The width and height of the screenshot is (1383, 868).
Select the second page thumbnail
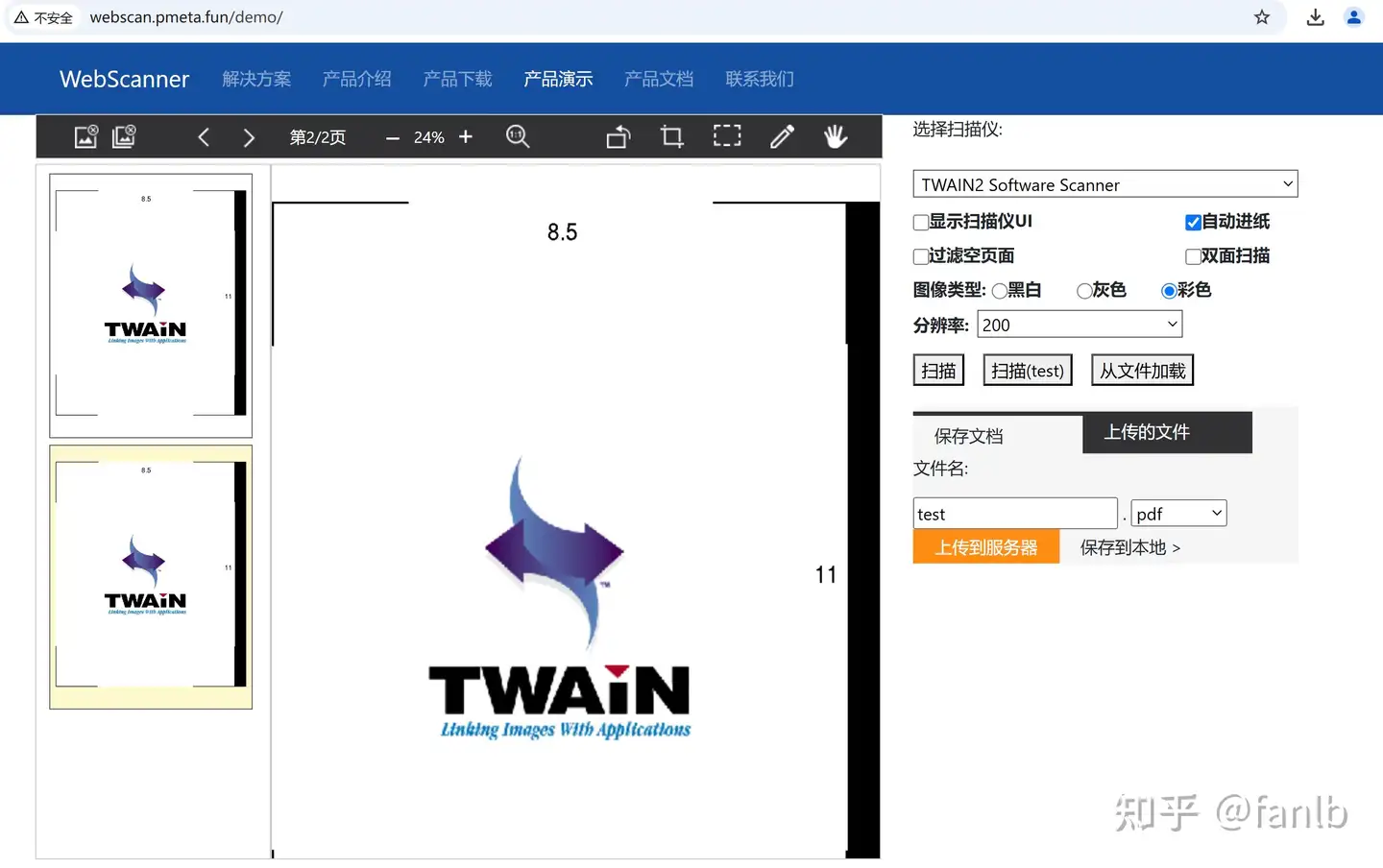pyautogui.click(x=150, y=575)
